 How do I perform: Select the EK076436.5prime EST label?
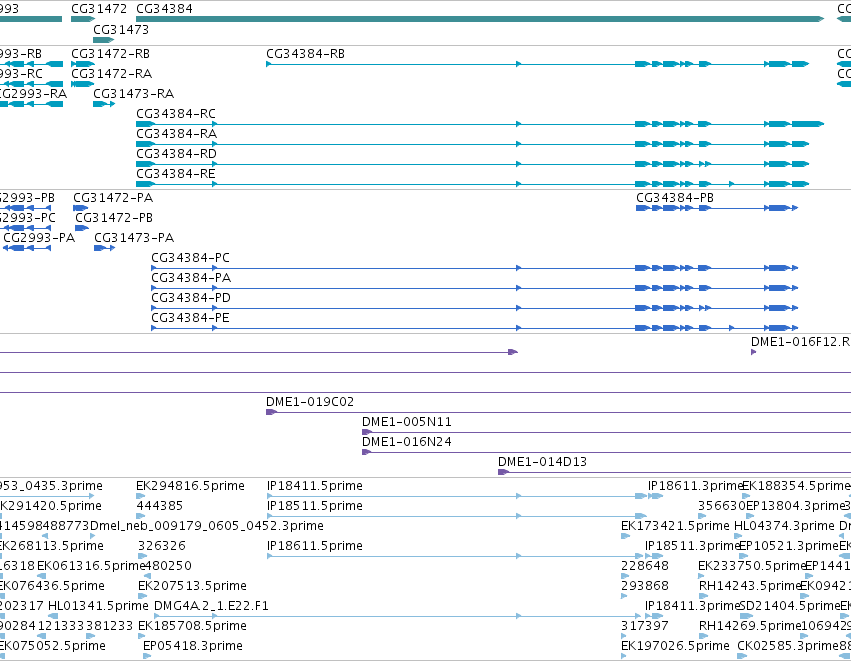(x=52, y=586)
